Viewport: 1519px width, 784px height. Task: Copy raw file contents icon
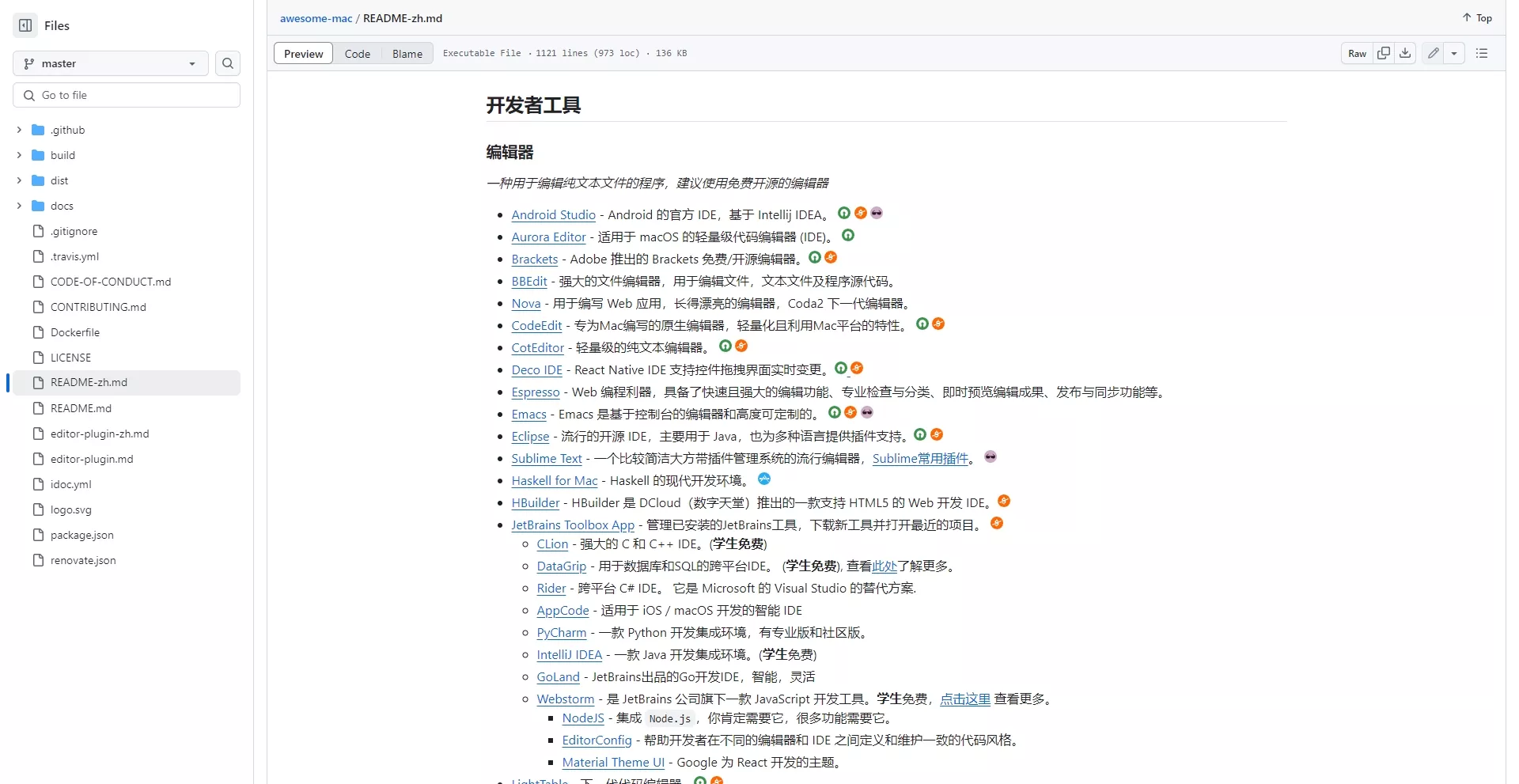tap(1384, 53)
